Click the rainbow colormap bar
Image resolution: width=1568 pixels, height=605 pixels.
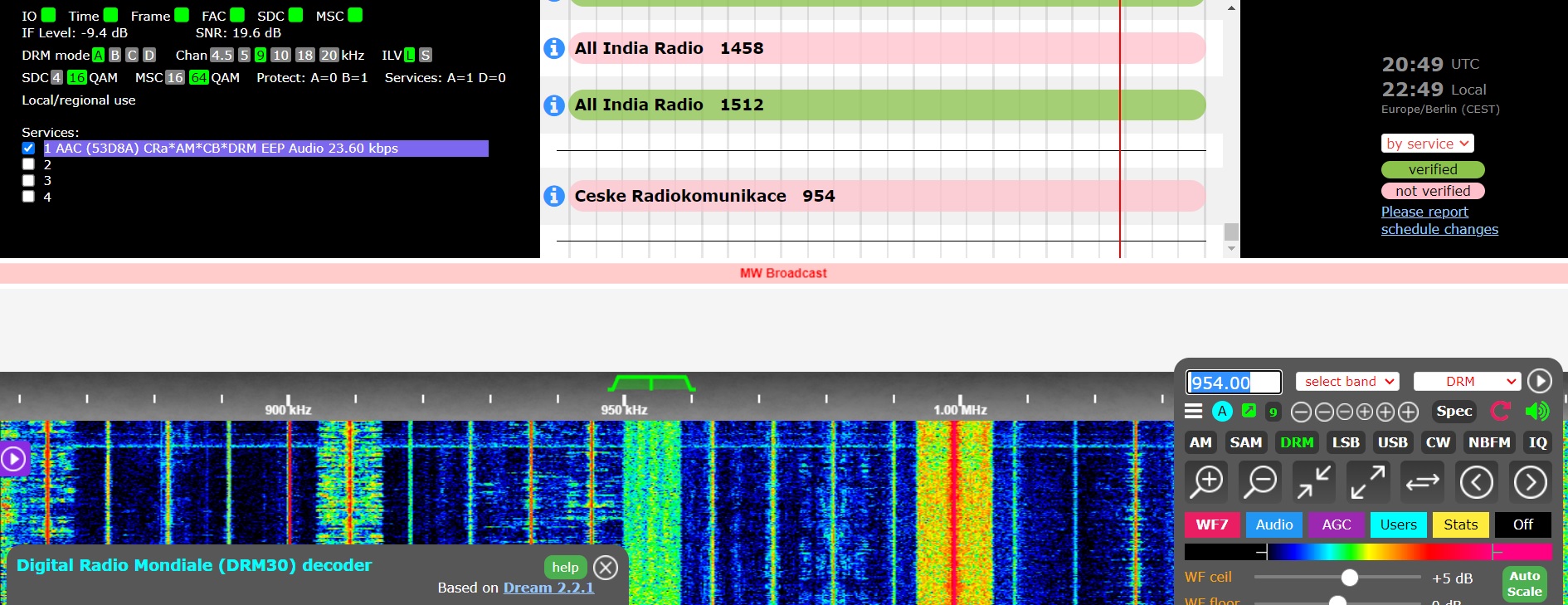pos(1368,552)
